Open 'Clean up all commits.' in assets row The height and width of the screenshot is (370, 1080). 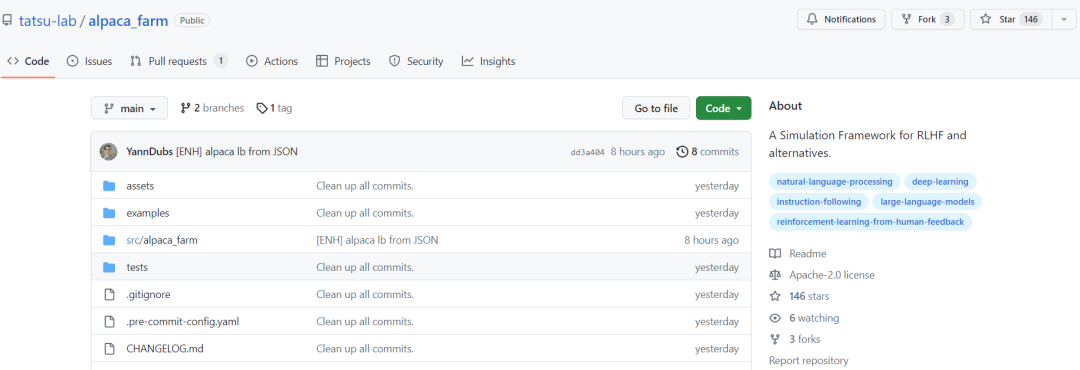[364, 186]
